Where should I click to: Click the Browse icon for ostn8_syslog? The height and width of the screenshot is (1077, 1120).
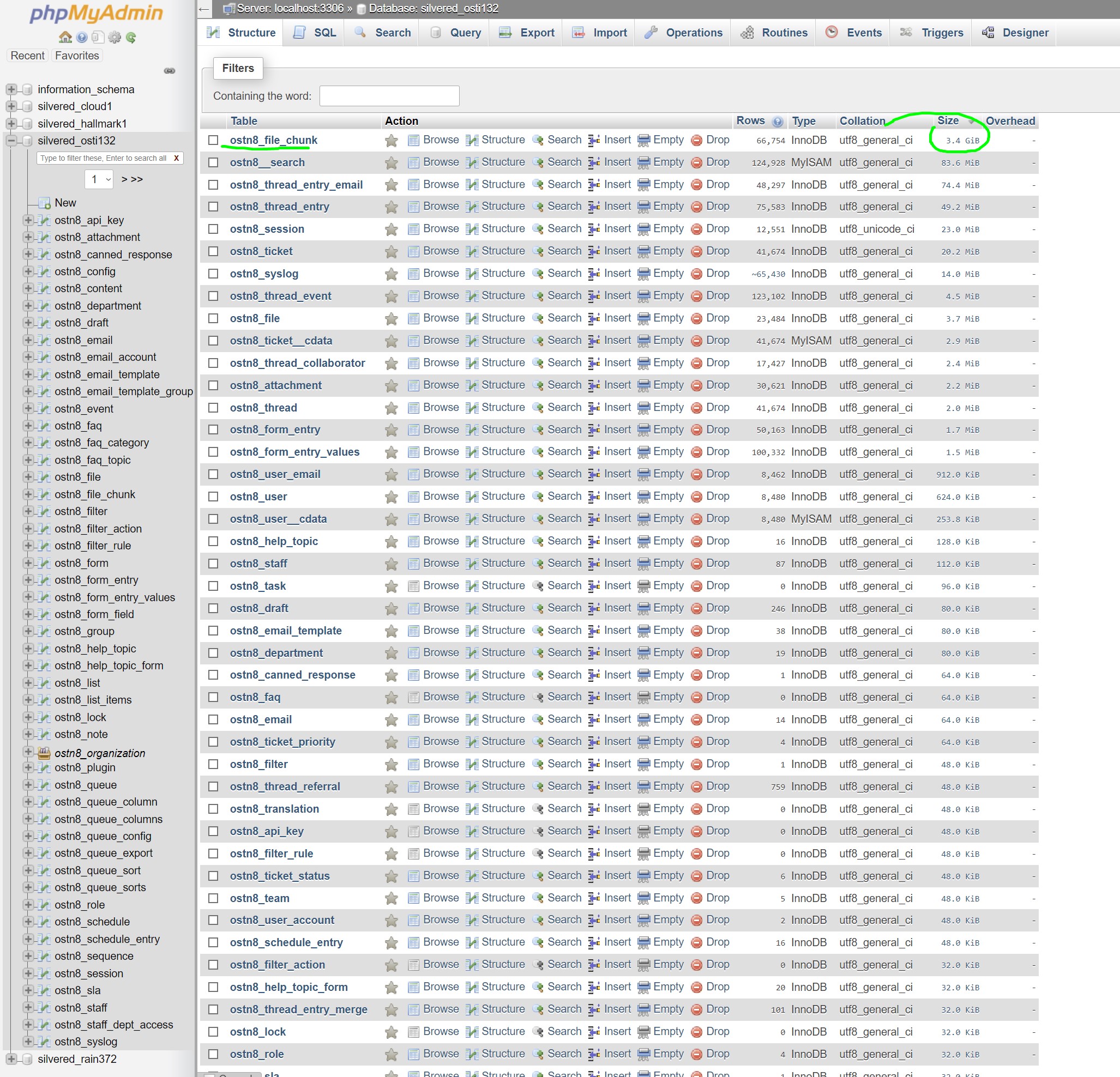(413, 274)
